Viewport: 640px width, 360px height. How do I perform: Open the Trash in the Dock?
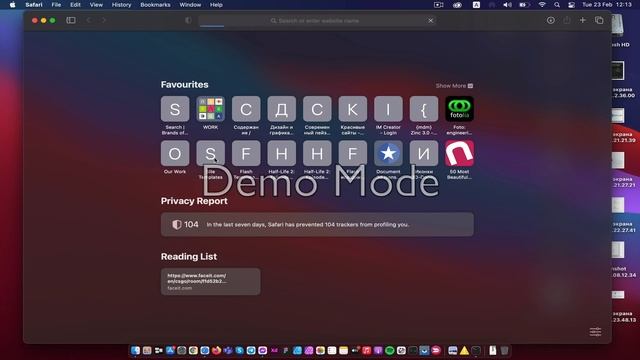pos(504,350)
